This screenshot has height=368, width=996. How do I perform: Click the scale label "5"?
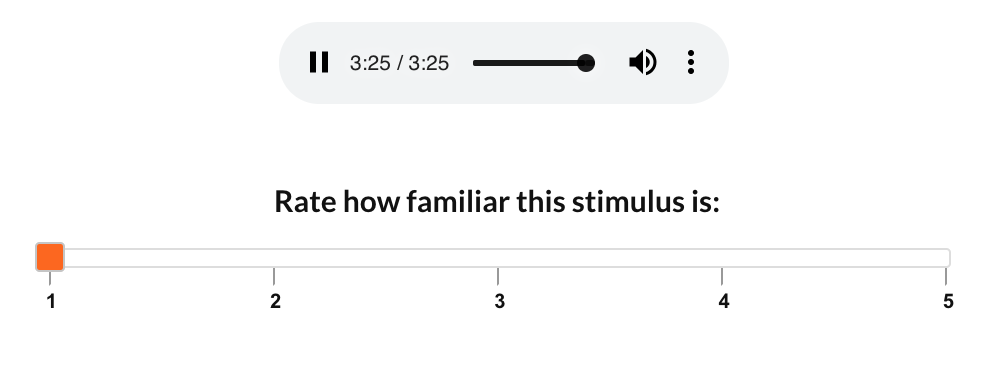[x=948, y=301]
